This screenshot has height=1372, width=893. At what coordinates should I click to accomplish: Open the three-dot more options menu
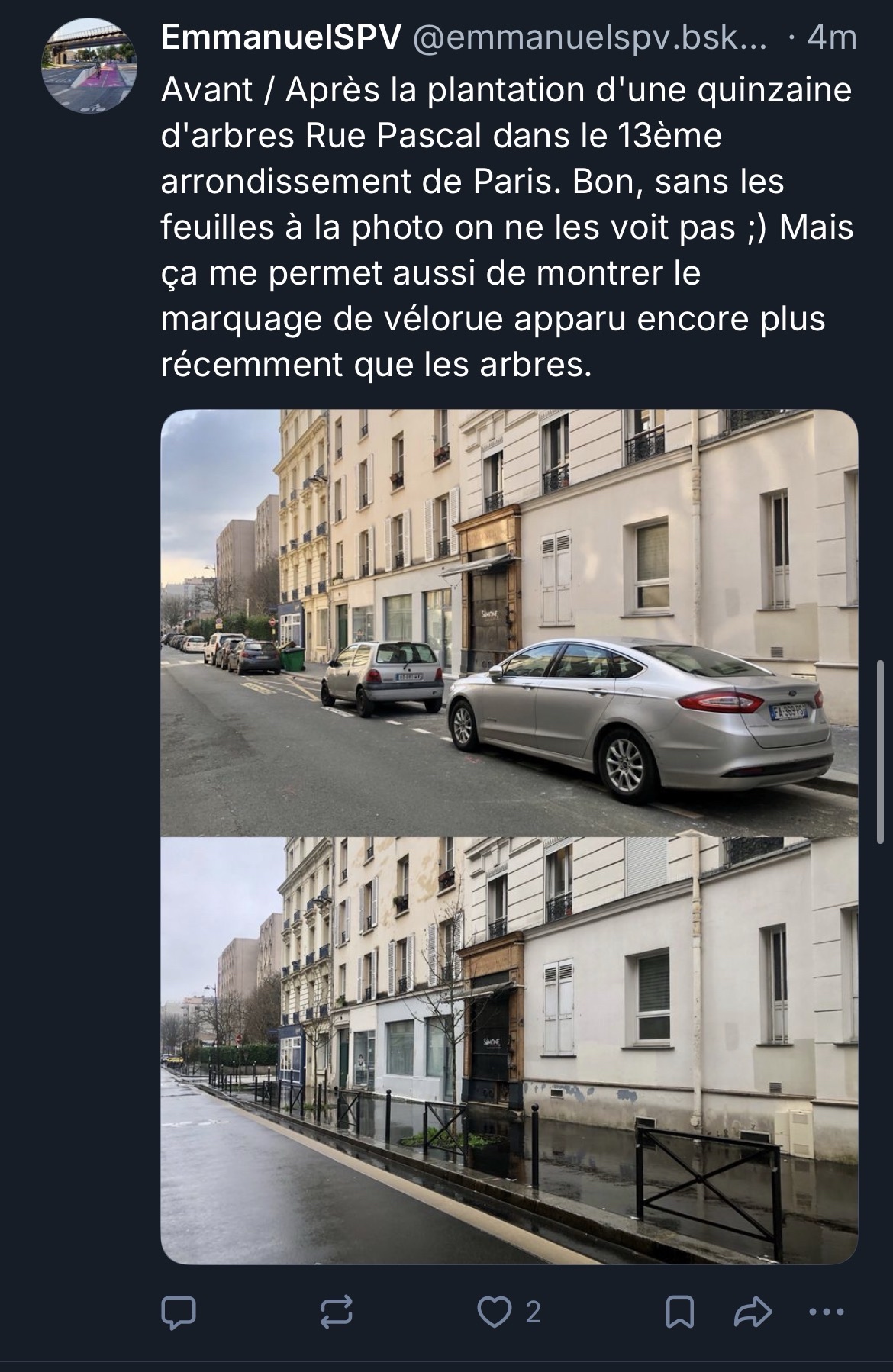click(826, 1312)
